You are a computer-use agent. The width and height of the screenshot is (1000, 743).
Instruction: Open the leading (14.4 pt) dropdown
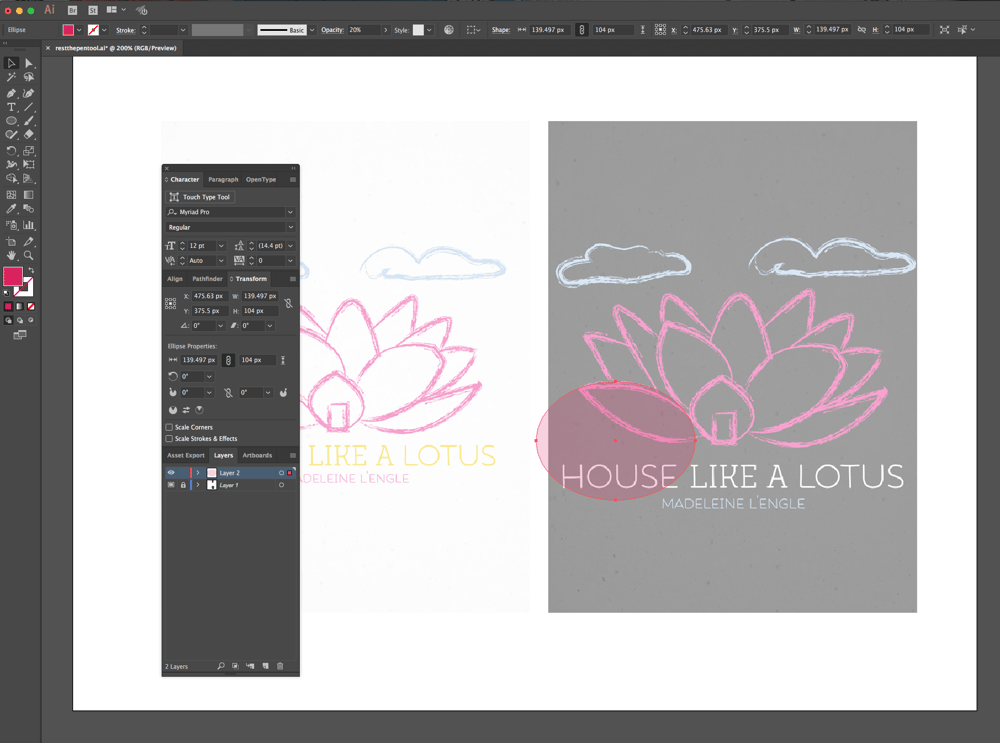click(290, 246)
